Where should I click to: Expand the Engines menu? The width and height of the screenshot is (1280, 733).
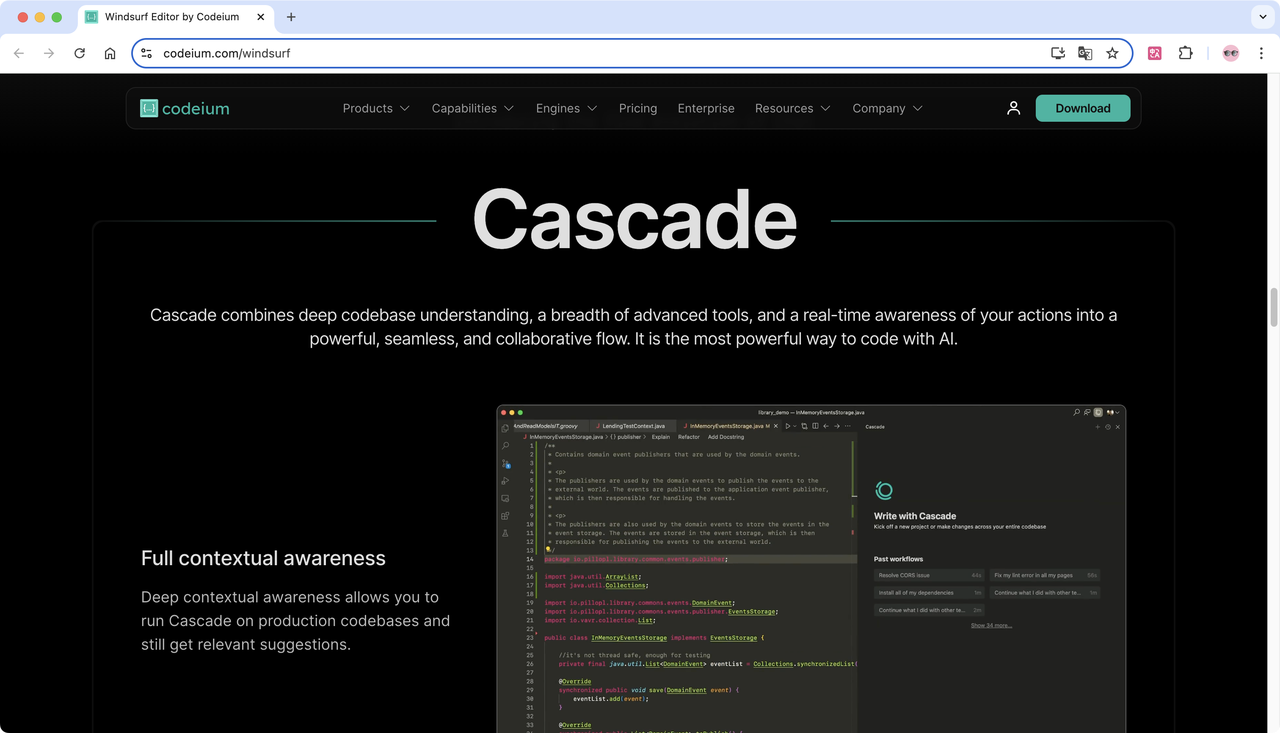click(x=566, y=108)
